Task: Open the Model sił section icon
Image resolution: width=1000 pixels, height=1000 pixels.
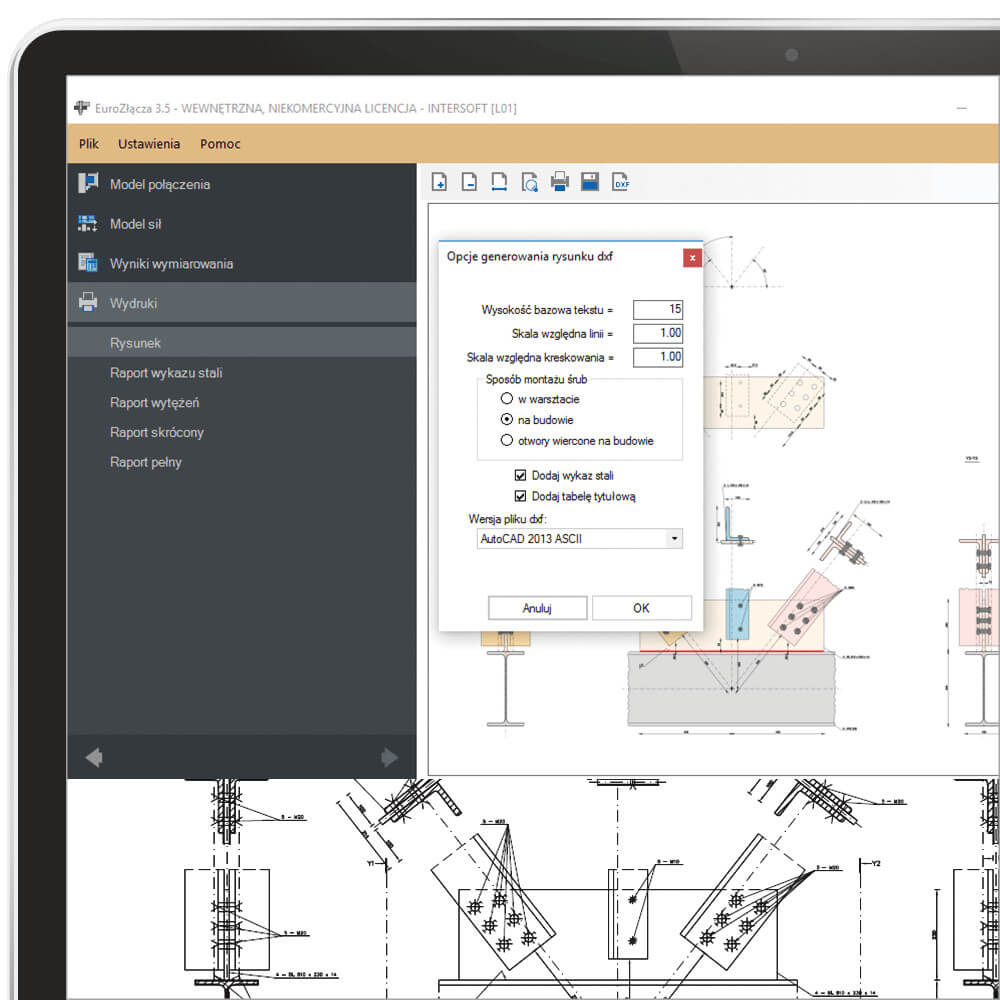Action: (87, 223)
